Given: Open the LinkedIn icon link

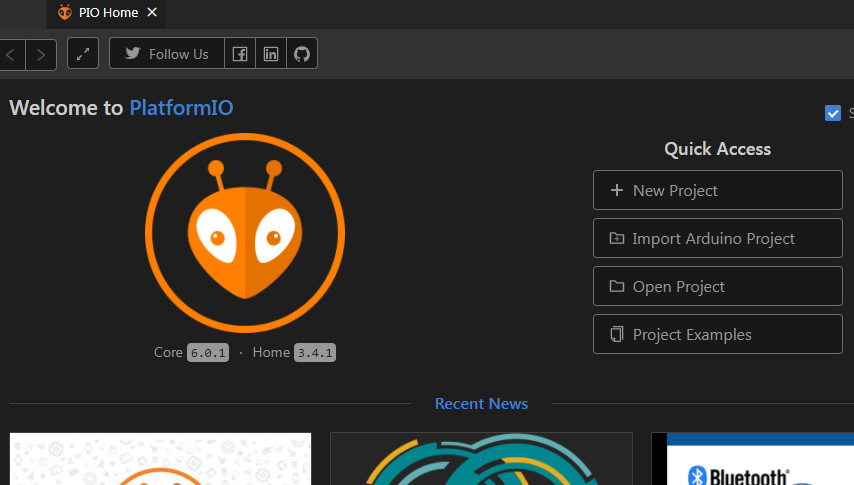Looking at the screenshot, I should coord(271,53).
